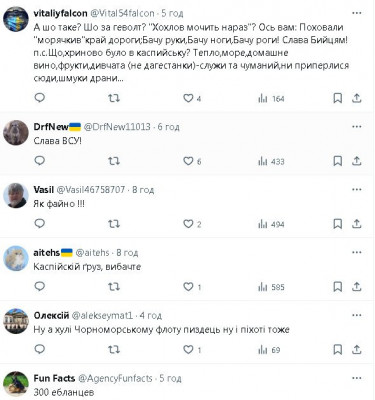Share the aitehs tweet
Screen dimensions: 375x400
tap(357, 287)
